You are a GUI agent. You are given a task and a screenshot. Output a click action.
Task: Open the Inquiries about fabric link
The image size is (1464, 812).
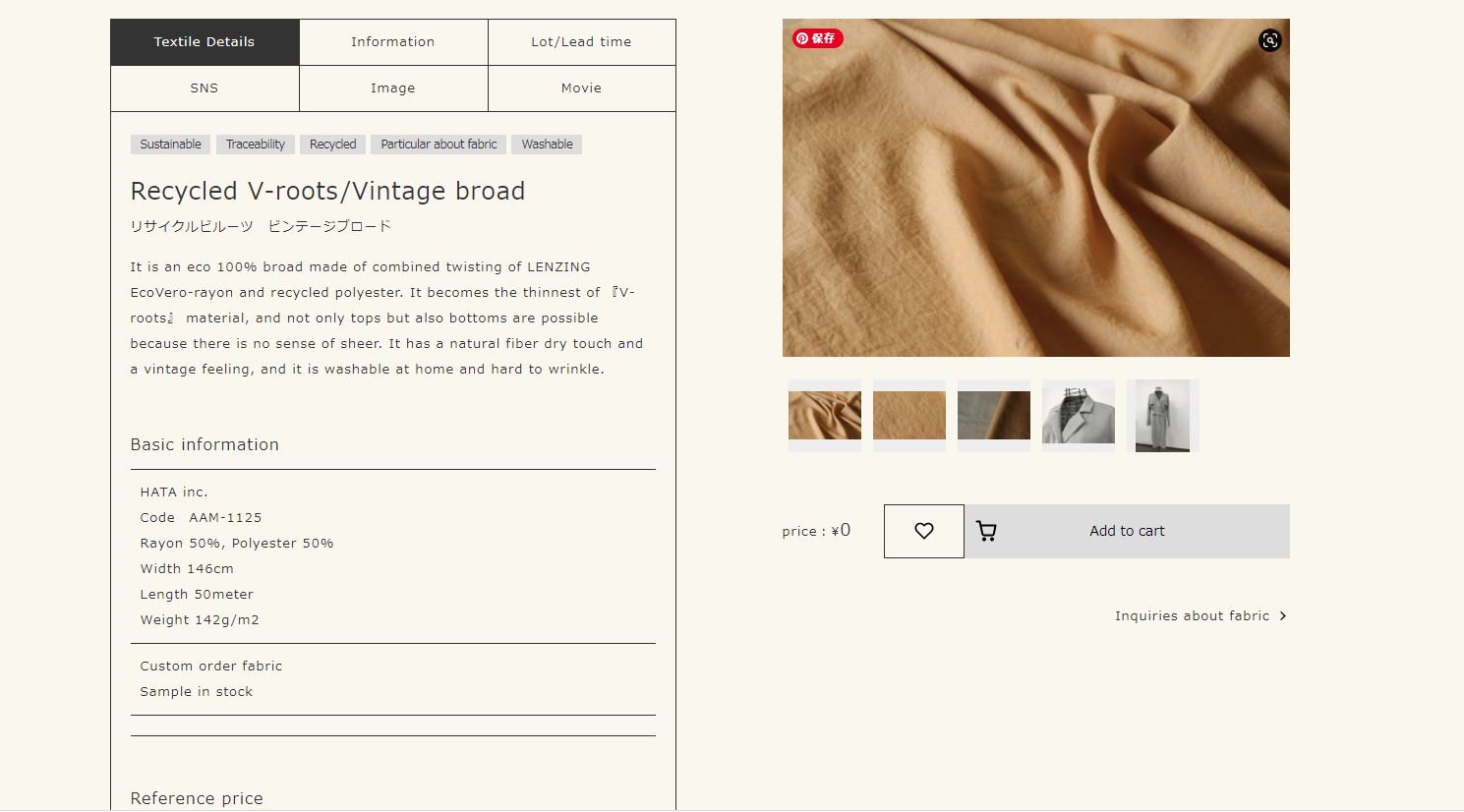click(x=1192, y=616)
